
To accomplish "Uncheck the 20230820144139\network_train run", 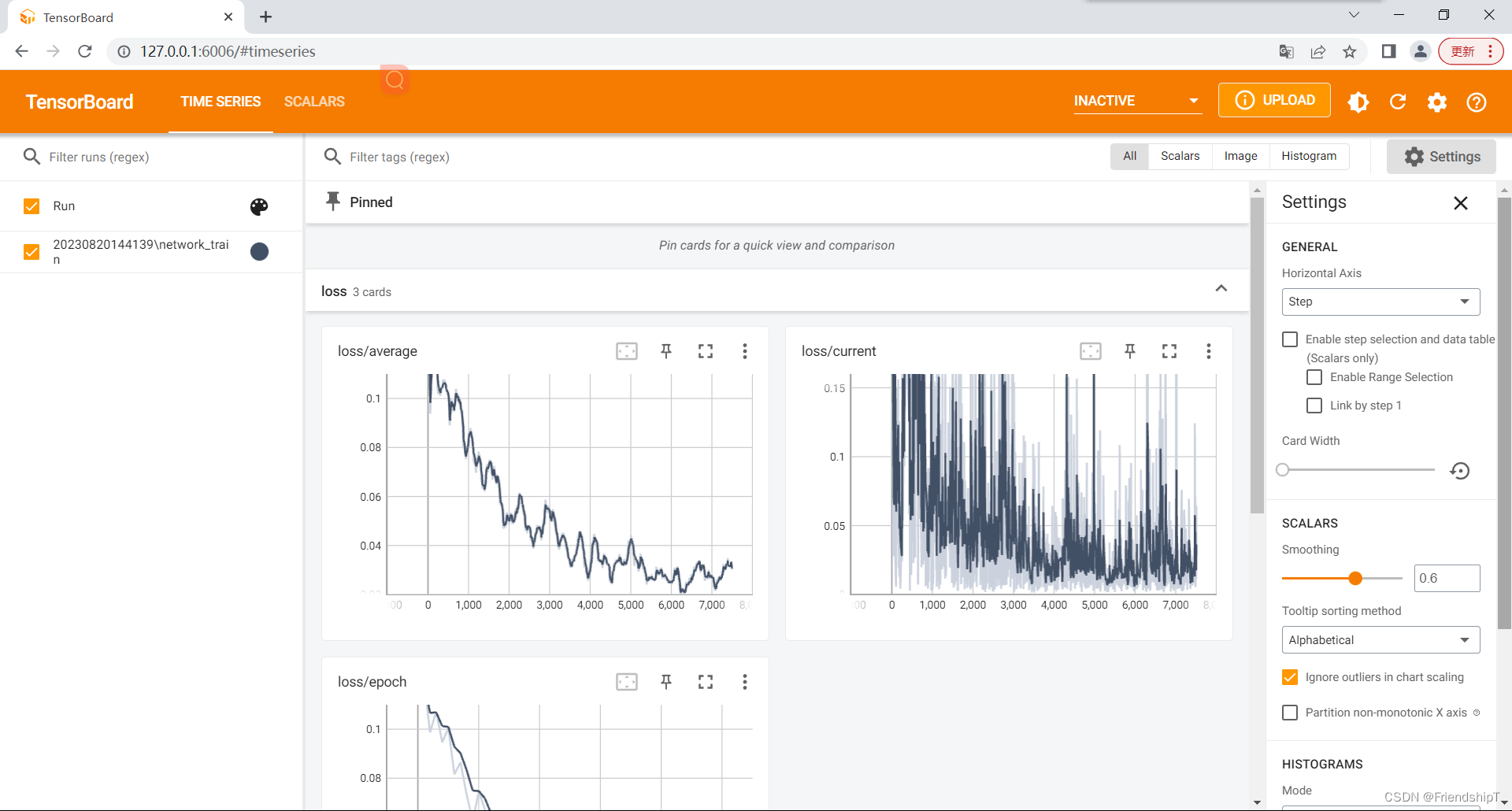I will 31,252.
